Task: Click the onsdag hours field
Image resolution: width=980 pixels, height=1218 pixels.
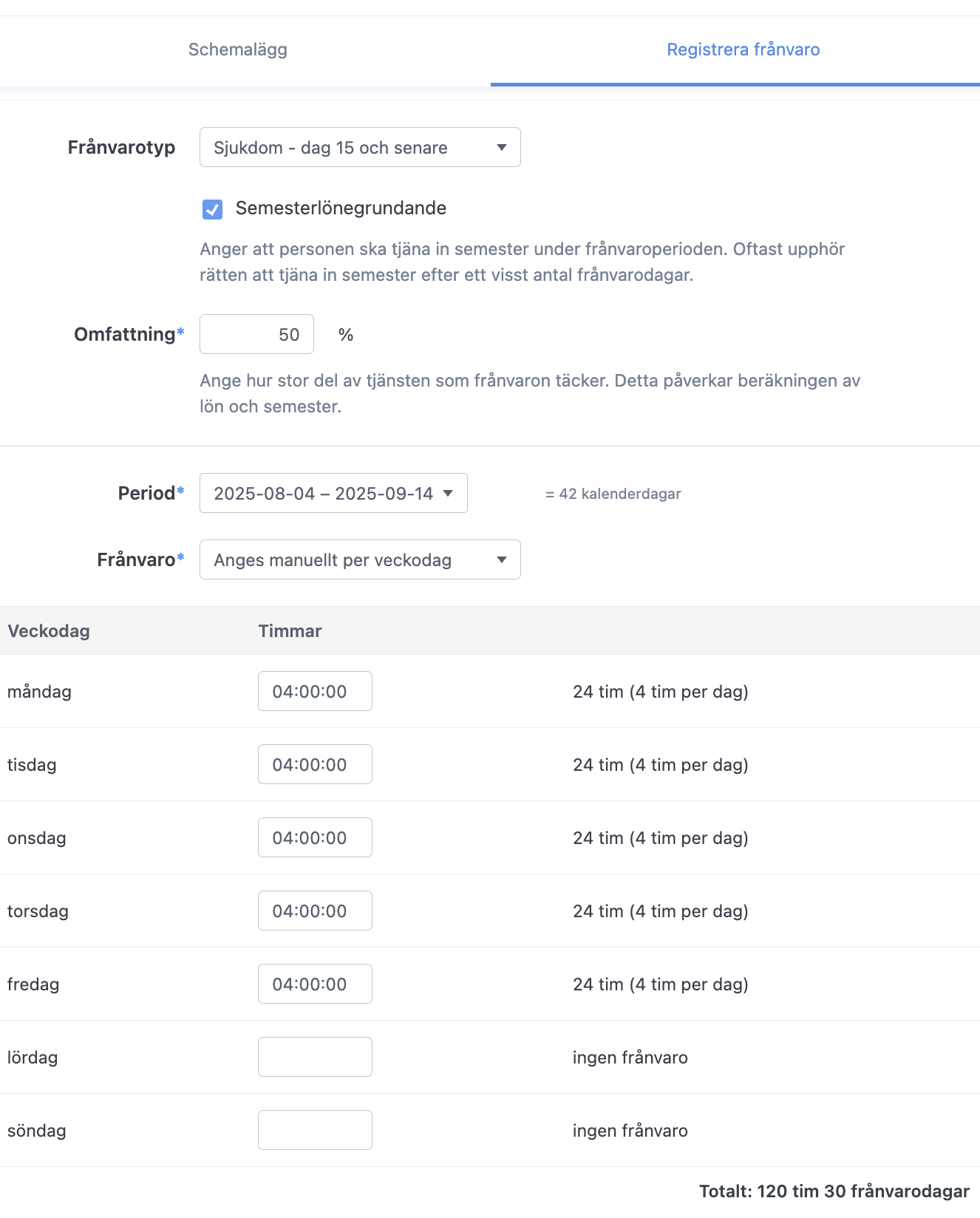Action: click(315, 837)
